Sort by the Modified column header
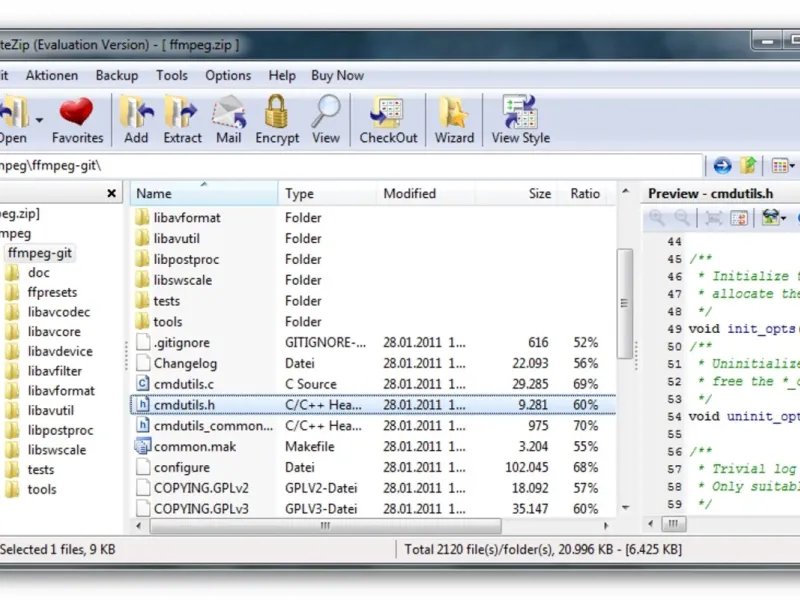 point(426,193)
